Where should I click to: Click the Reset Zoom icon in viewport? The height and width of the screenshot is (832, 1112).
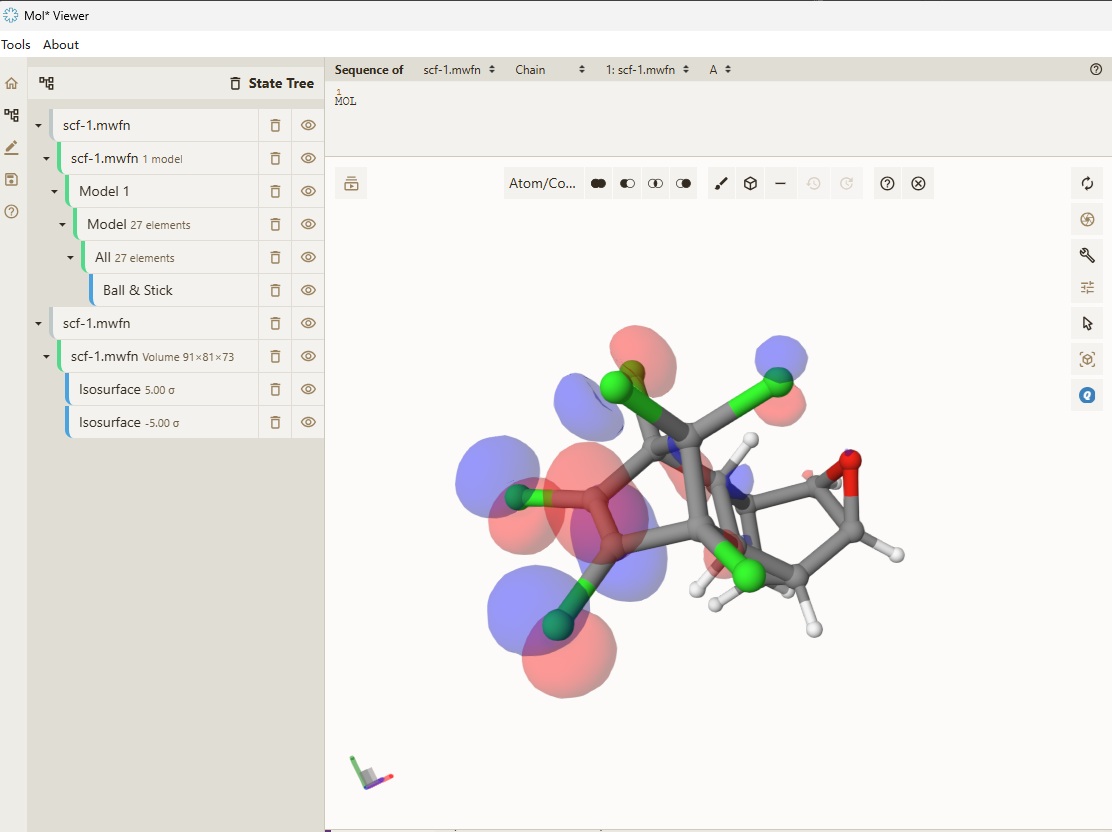click(1087, 184)
